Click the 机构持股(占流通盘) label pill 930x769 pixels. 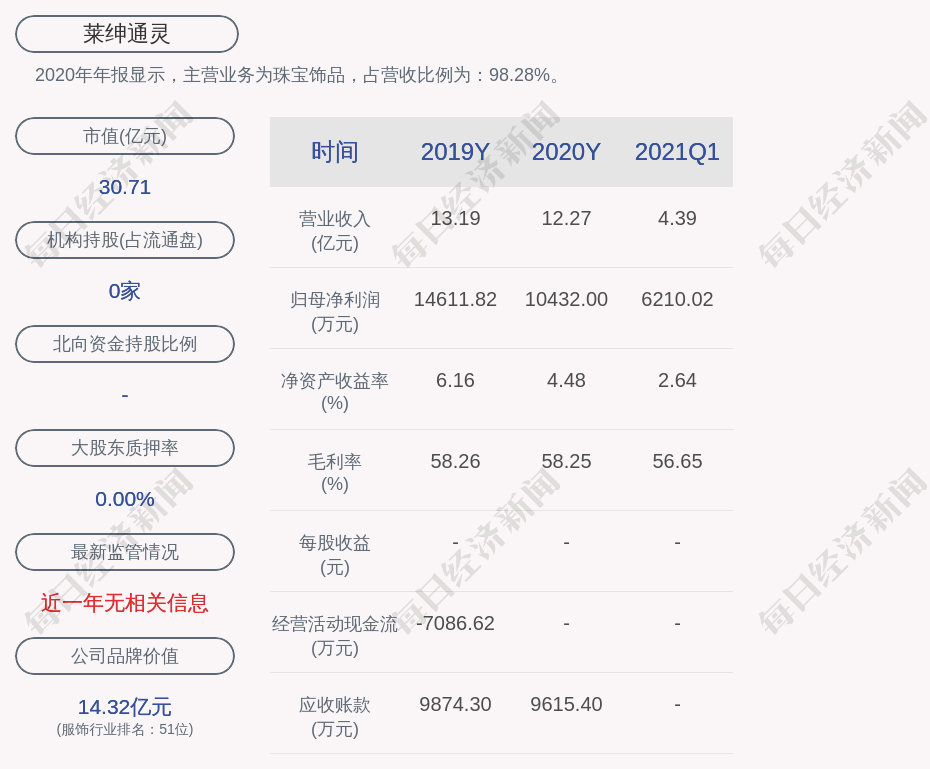(x=125, y=240)
